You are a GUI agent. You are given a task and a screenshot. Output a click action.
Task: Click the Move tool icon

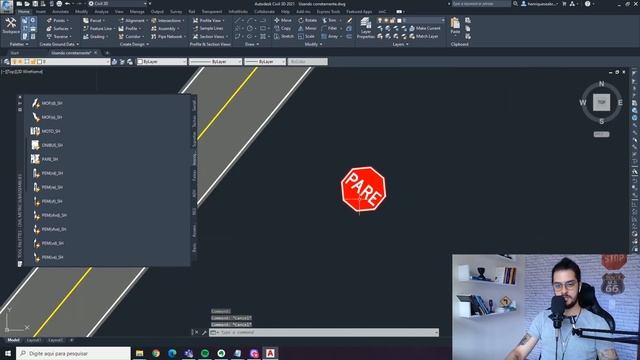[x=277, y=20]
